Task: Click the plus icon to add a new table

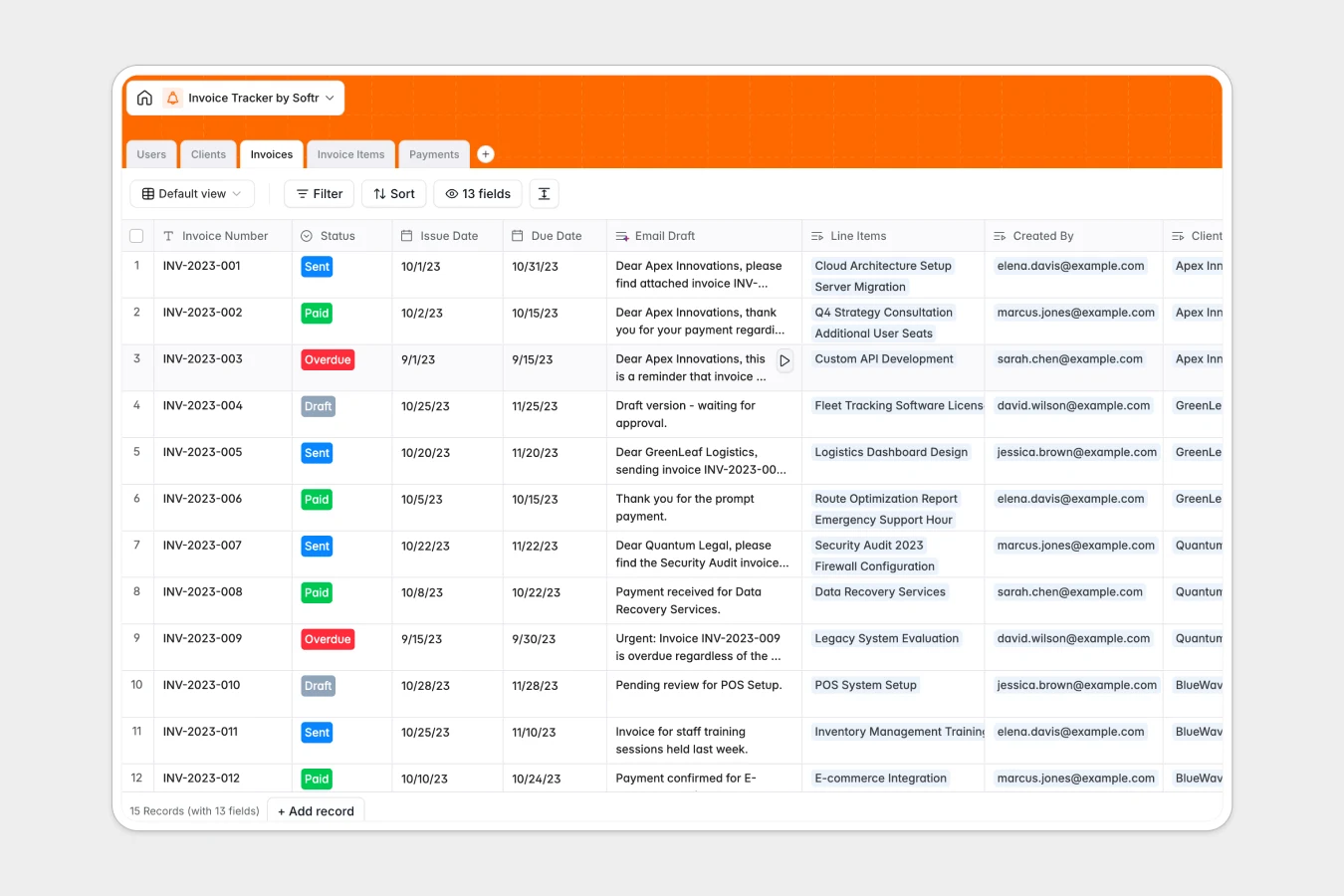Action: click(x=486, y=153)
